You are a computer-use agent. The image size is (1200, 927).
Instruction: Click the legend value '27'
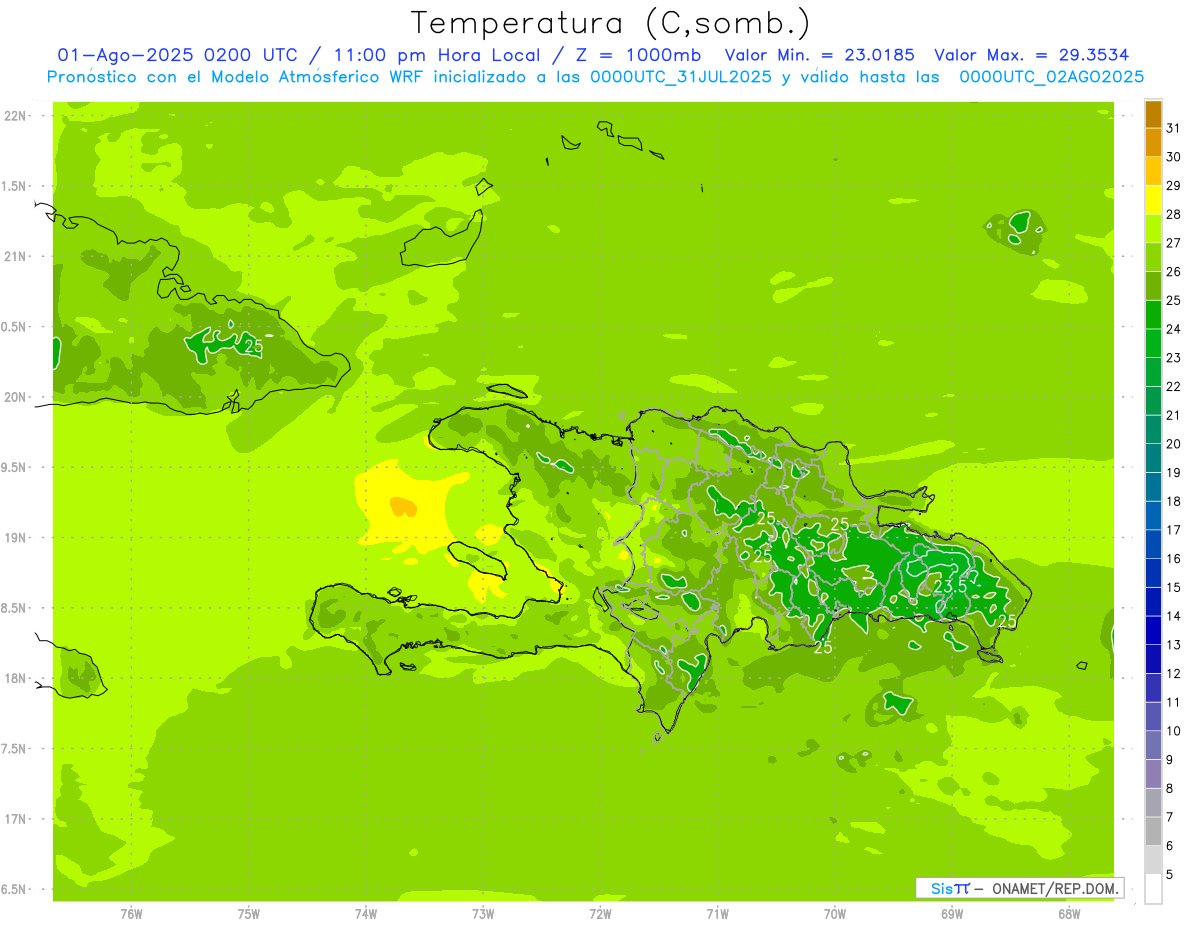[1174, 242]
